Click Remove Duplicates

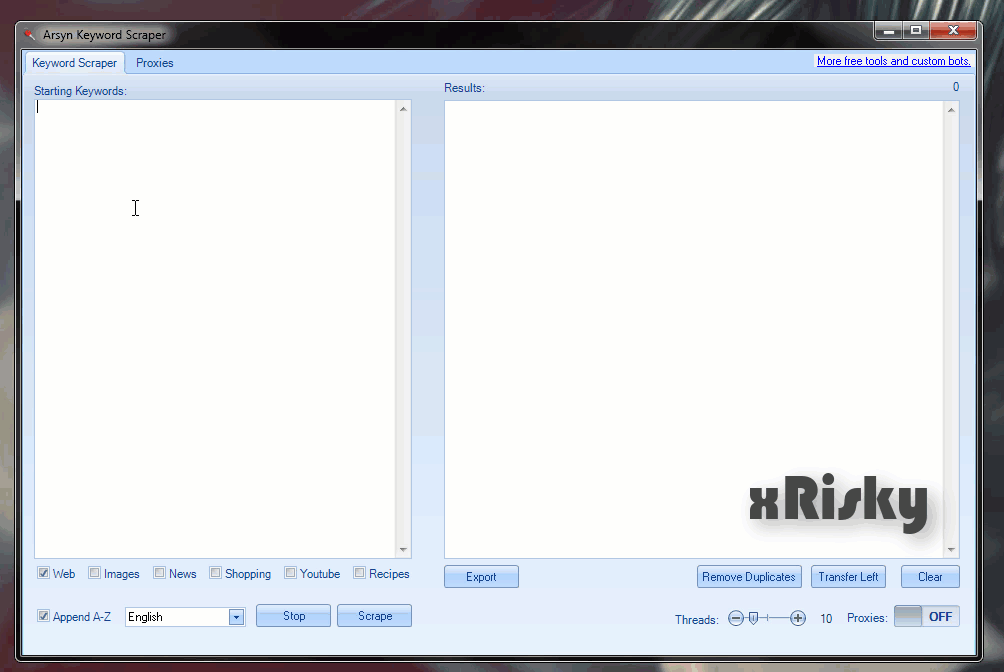[749, 576]
